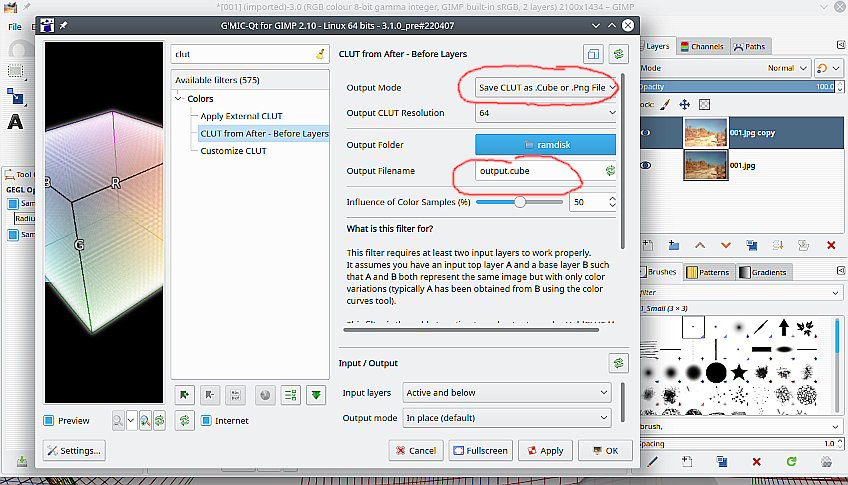Click the green expand/collapse all folders arrow
The width and height of the screenshot is (848, 485).
pyautogui.click(x=316, y=395)
